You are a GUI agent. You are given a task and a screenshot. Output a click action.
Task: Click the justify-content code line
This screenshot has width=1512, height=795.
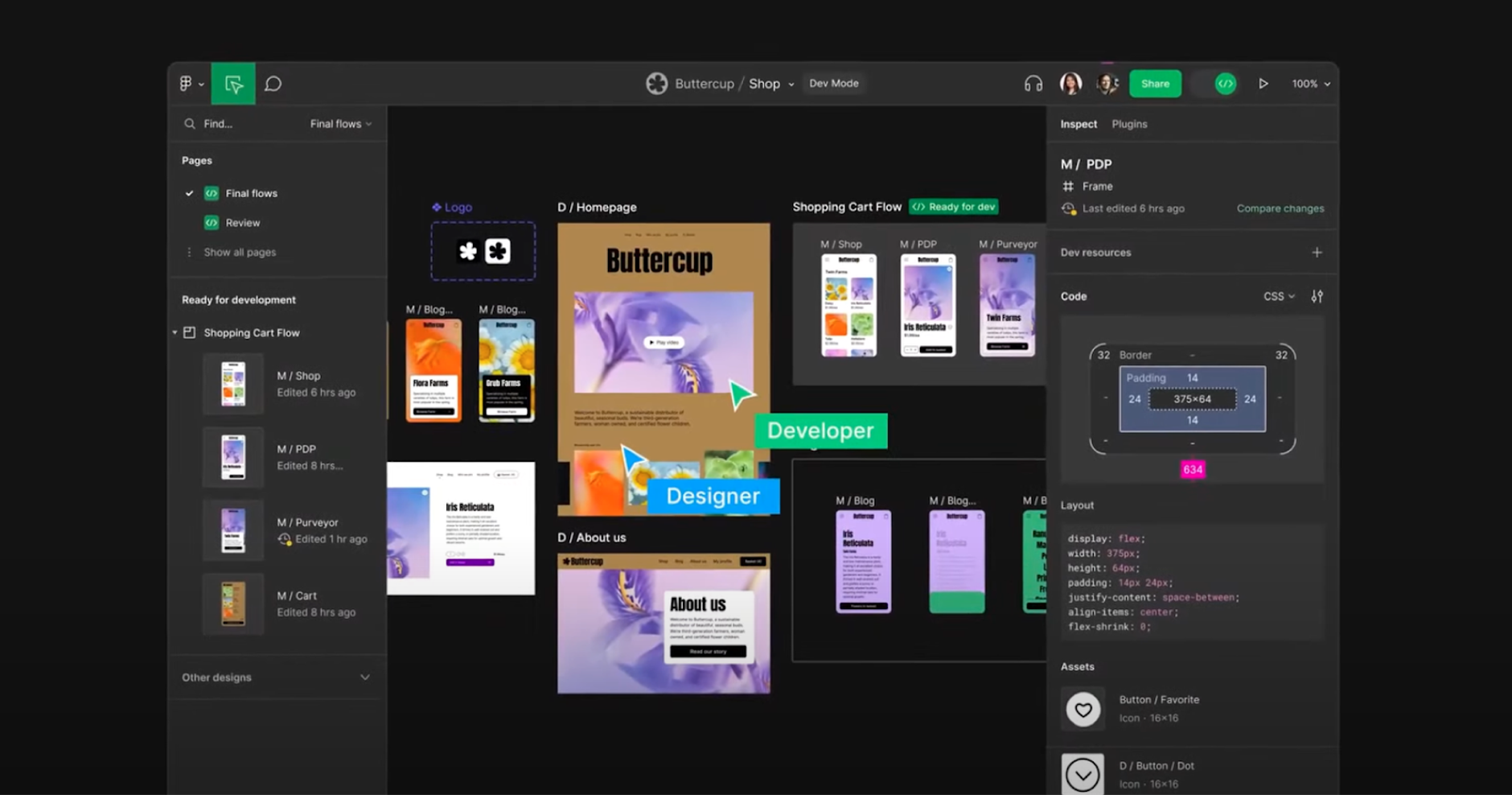click(1153, 598)
